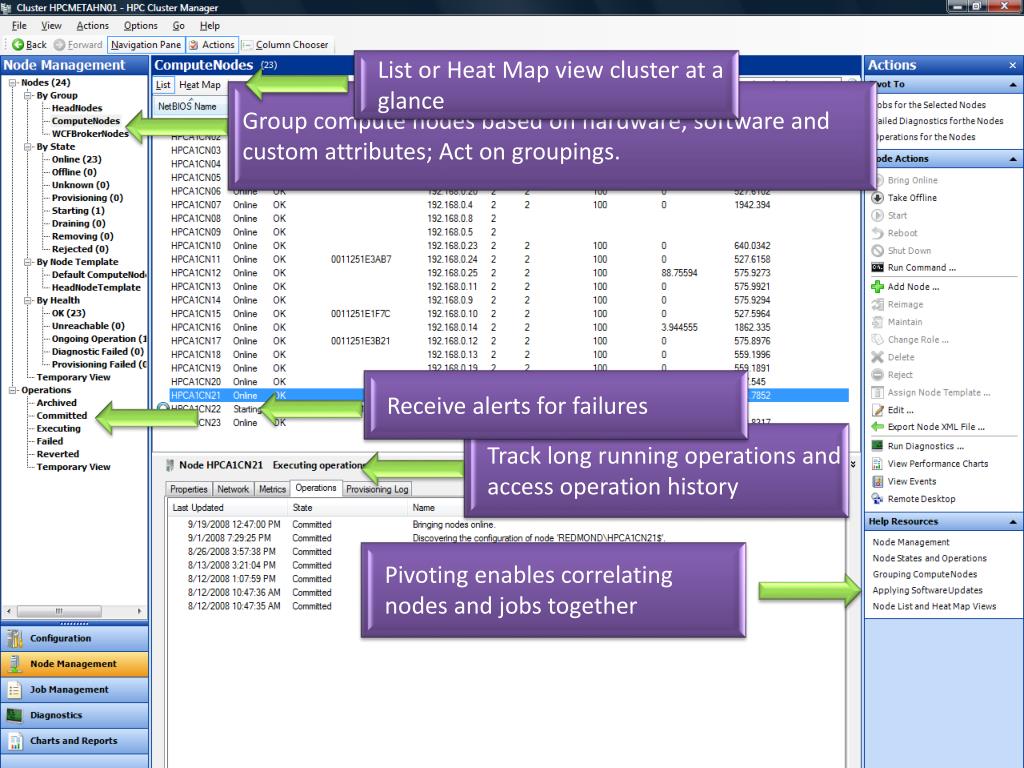Close the Actions pane with its X
1024x768 pixels.
click(1012, 65)
